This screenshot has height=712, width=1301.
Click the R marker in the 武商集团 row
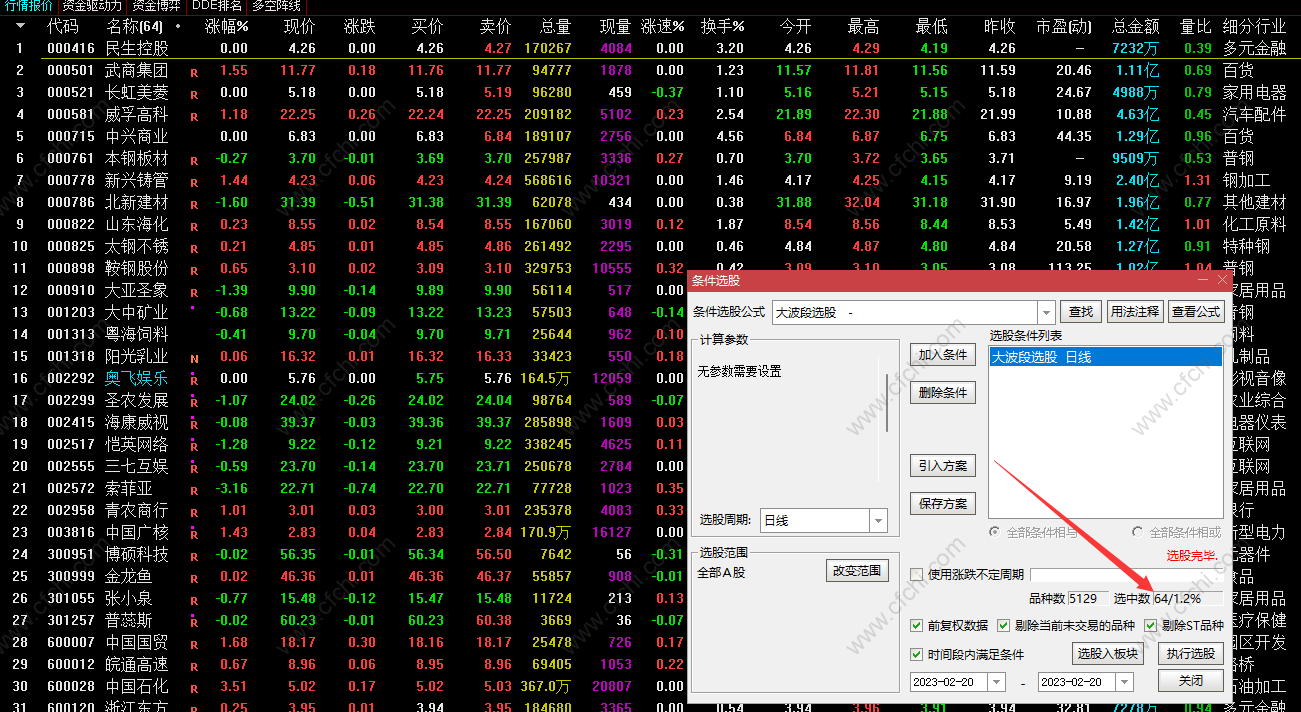194,72
